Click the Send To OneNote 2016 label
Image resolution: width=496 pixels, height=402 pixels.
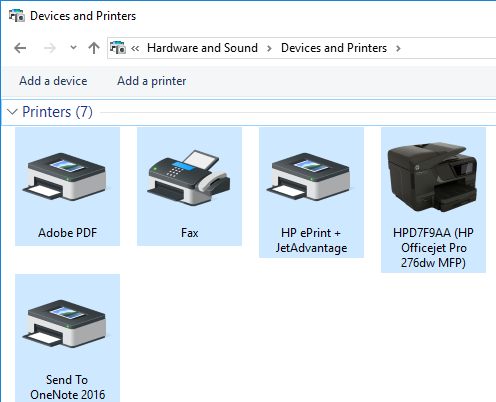click(67, 387)
